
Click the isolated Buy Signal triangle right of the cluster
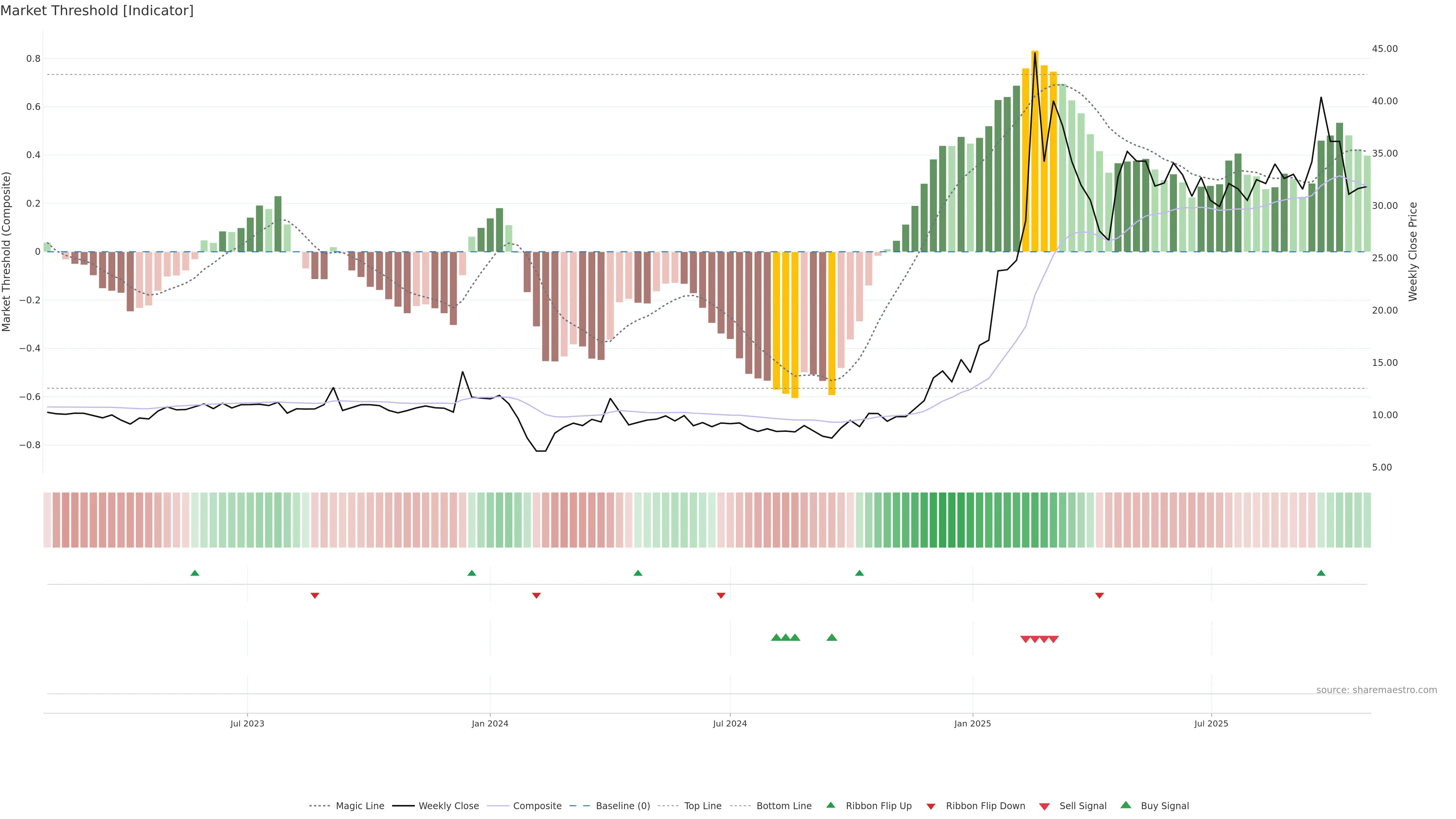point(832,637)
